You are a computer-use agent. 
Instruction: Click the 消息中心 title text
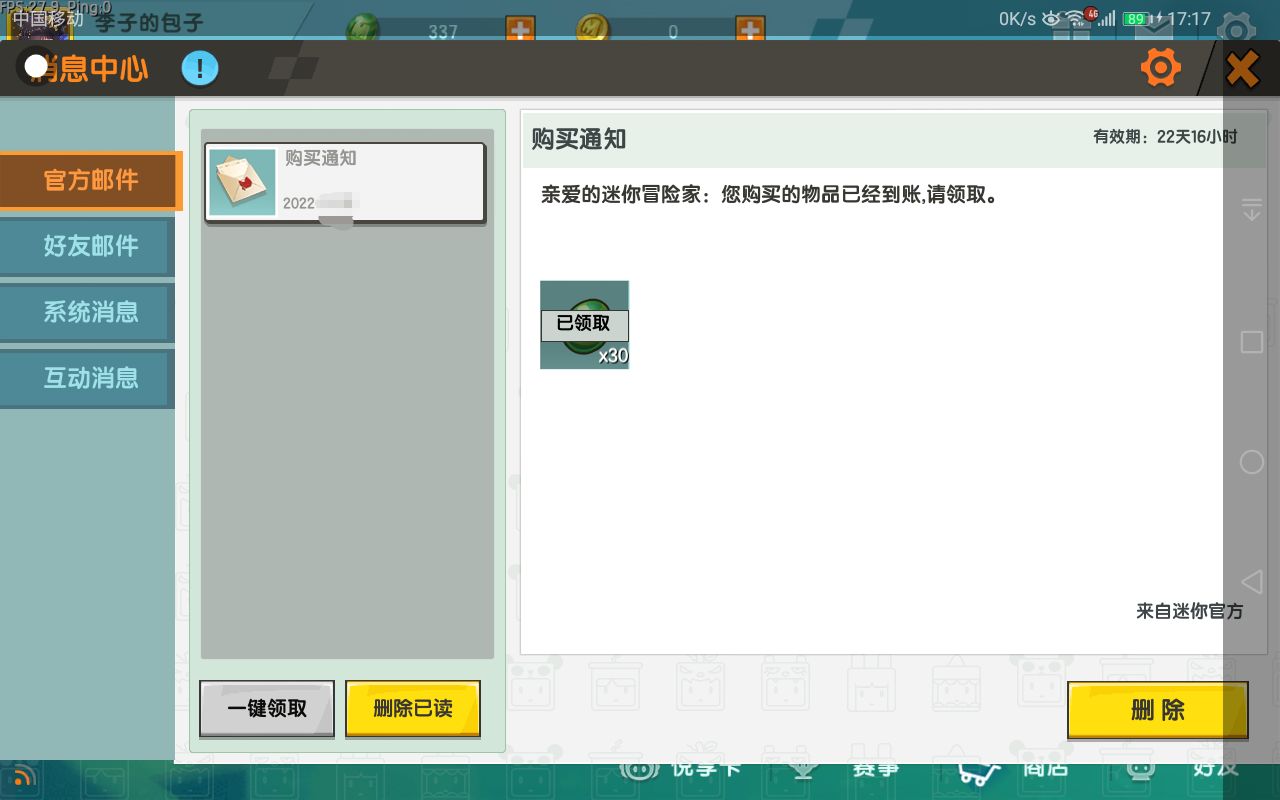point(88,69)
